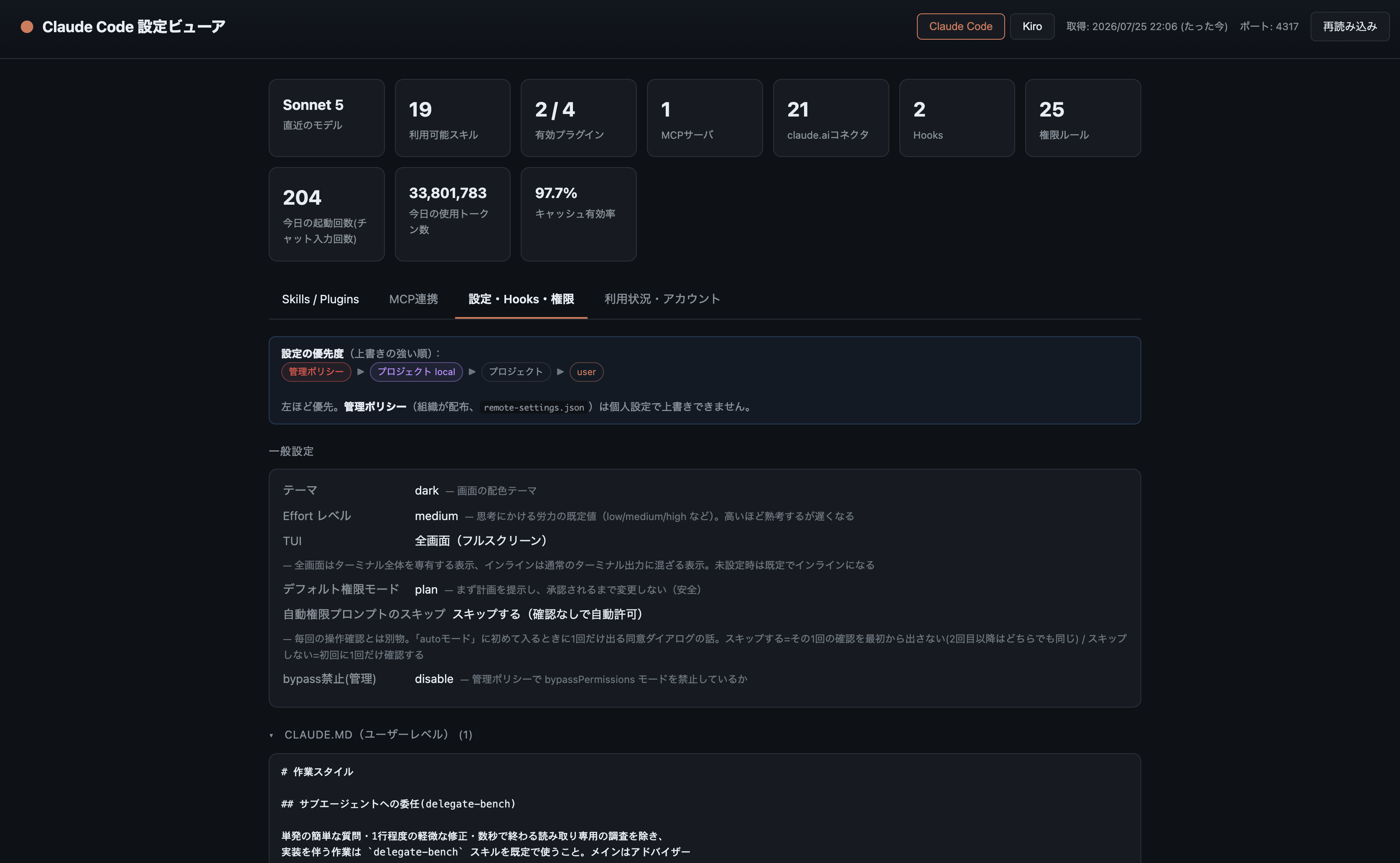Click the ポート: 4317 text

coord(1269,26)
